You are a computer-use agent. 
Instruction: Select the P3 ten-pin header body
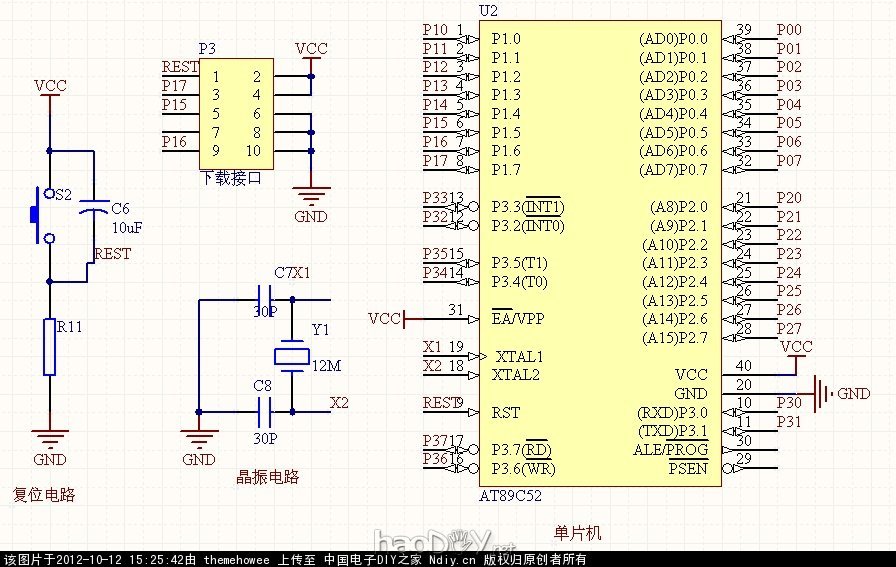pos(235,114)
